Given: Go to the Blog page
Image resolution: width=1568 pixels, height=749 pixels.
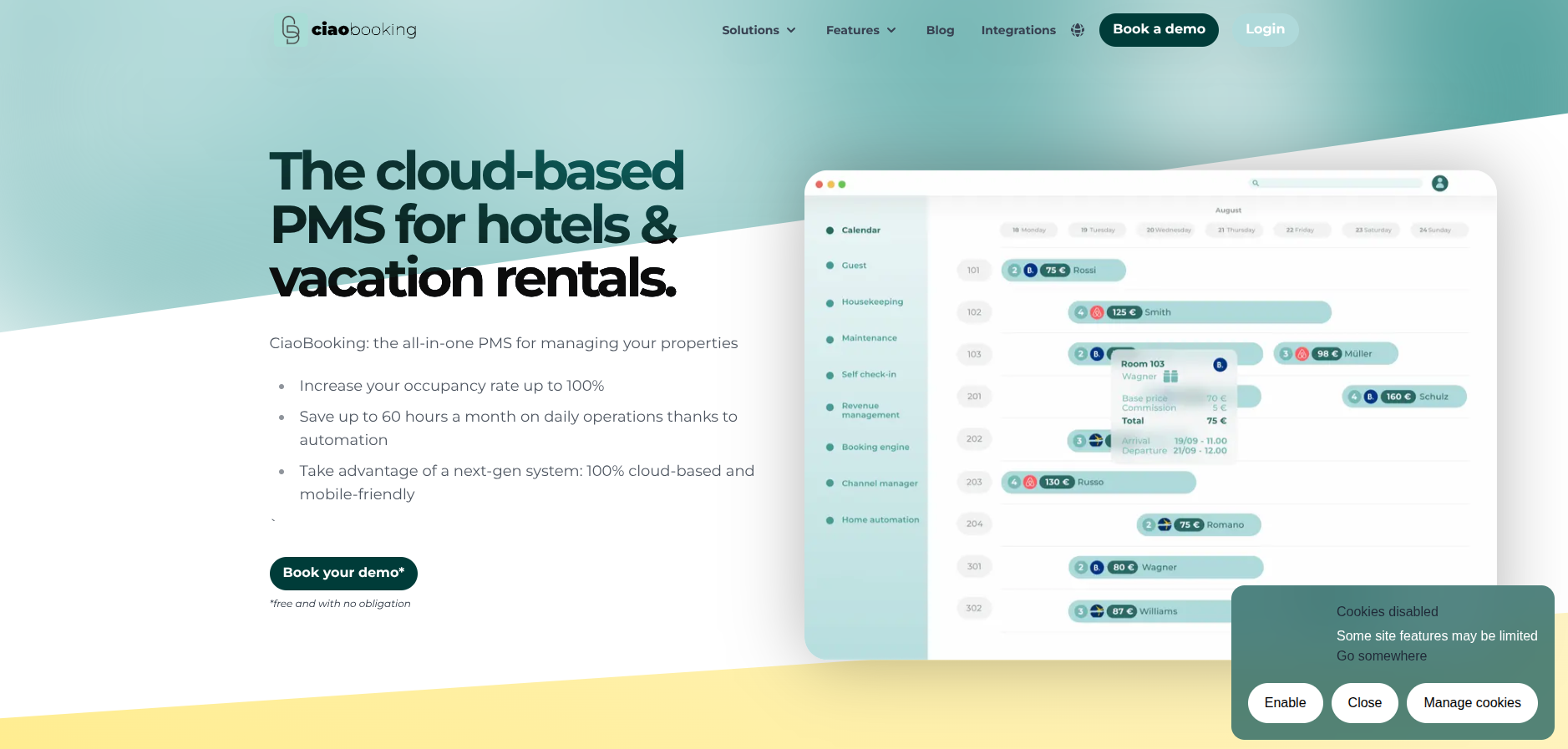Looking at the screenshot, I should click(940, 30).
